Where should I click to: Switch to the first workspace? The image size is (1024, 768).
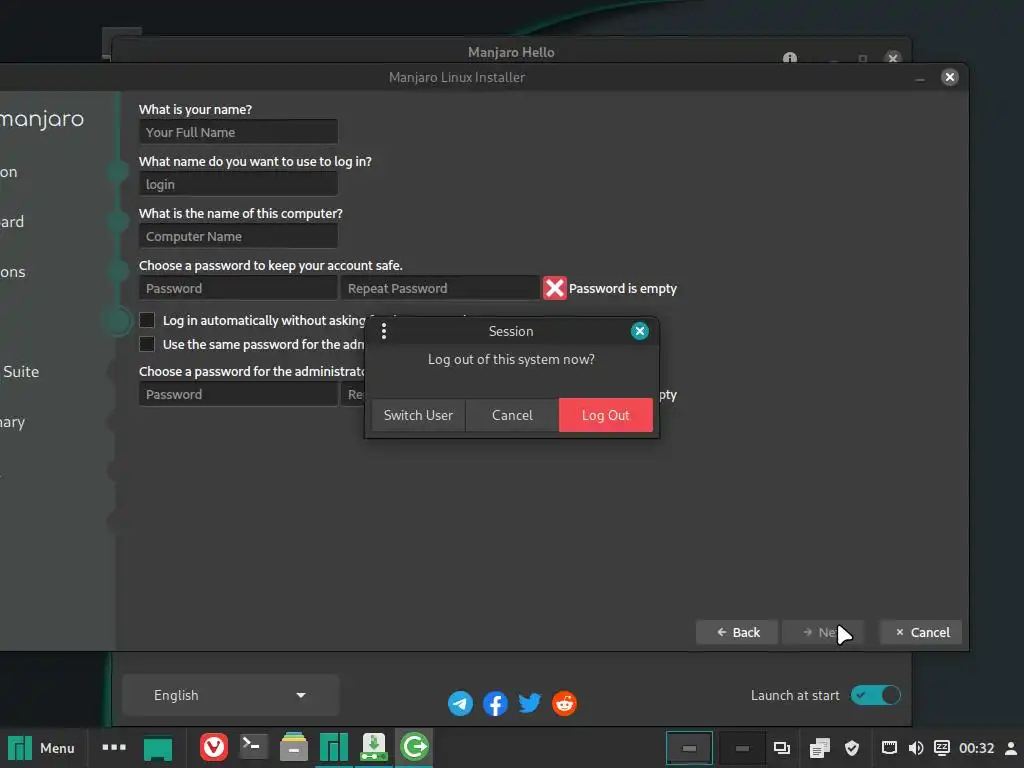click(x=689, y=748)
